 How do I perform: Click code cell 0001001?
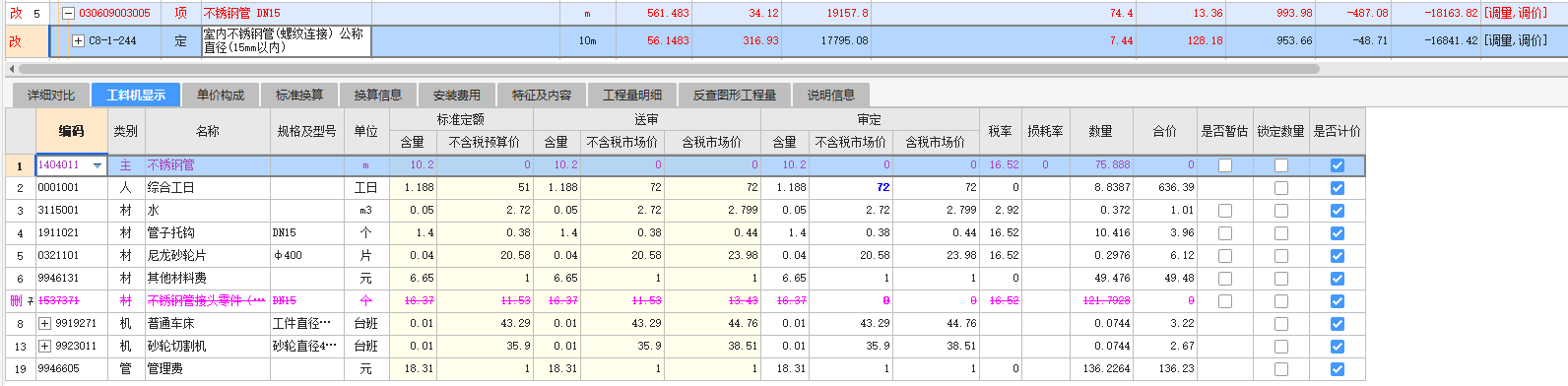coord(71,188)
